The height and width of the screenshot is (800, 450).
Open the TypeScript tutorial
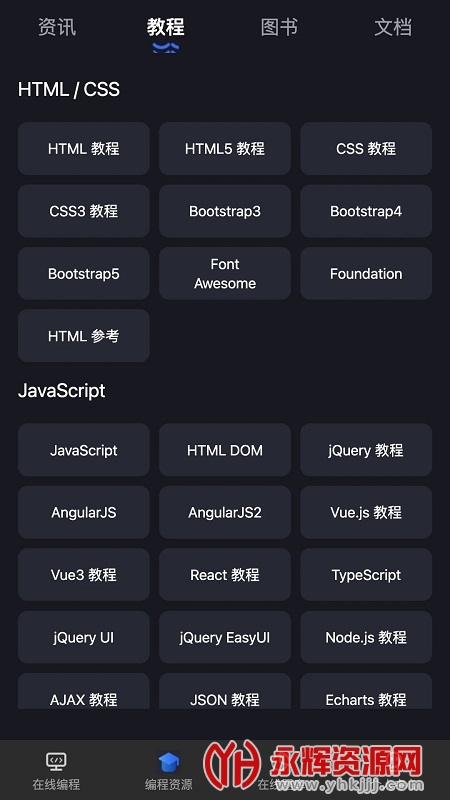click(x=366, y=575)
